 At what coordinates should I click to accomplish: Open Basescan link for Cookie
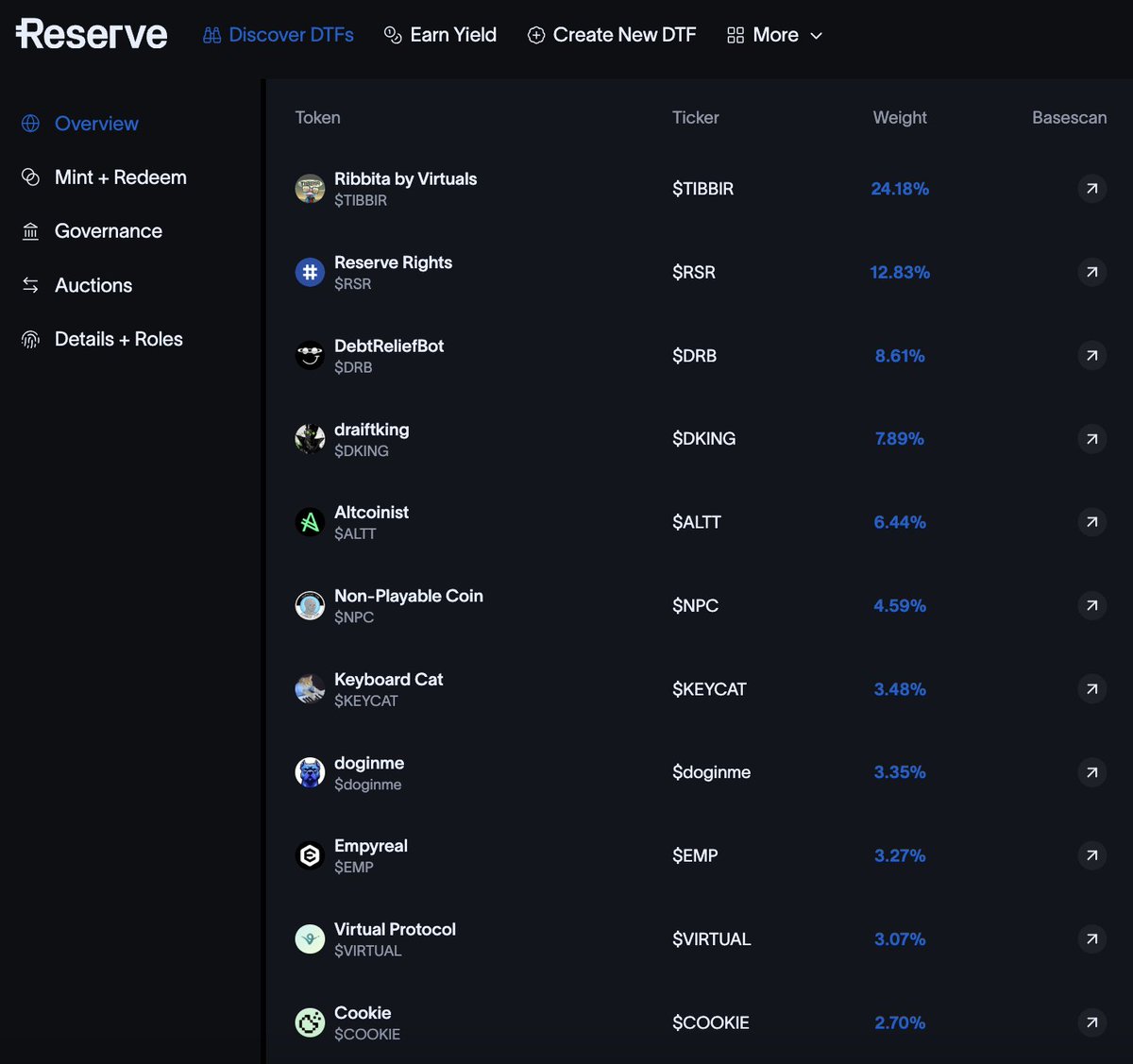1091,1022
